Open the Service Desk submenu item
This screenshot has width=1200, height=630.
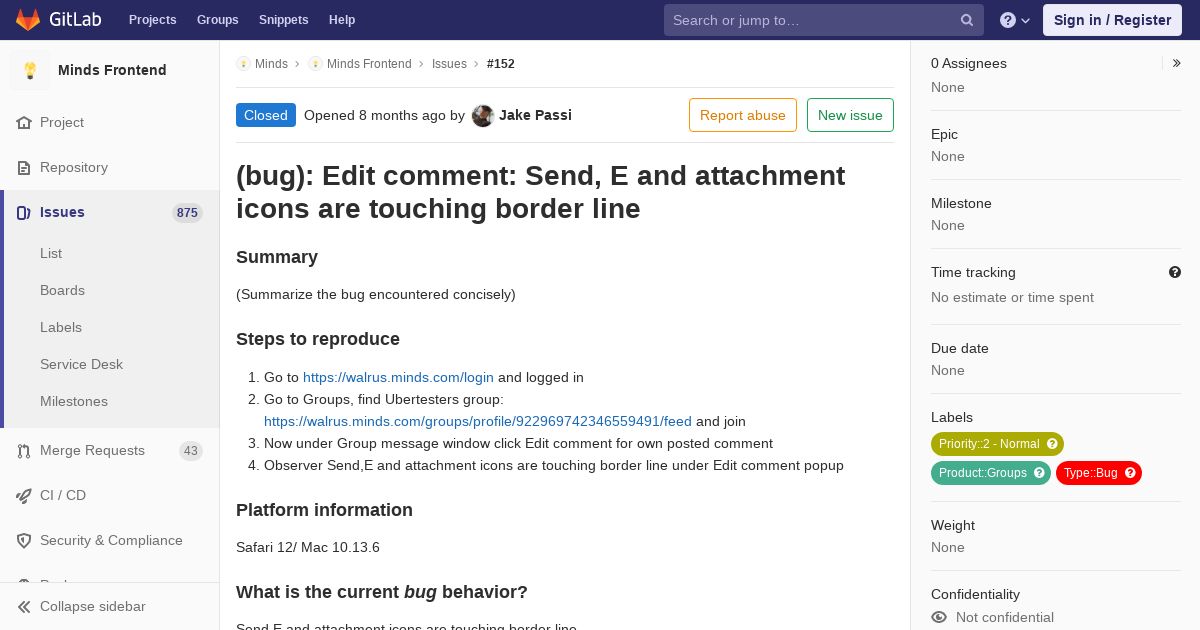81,364
